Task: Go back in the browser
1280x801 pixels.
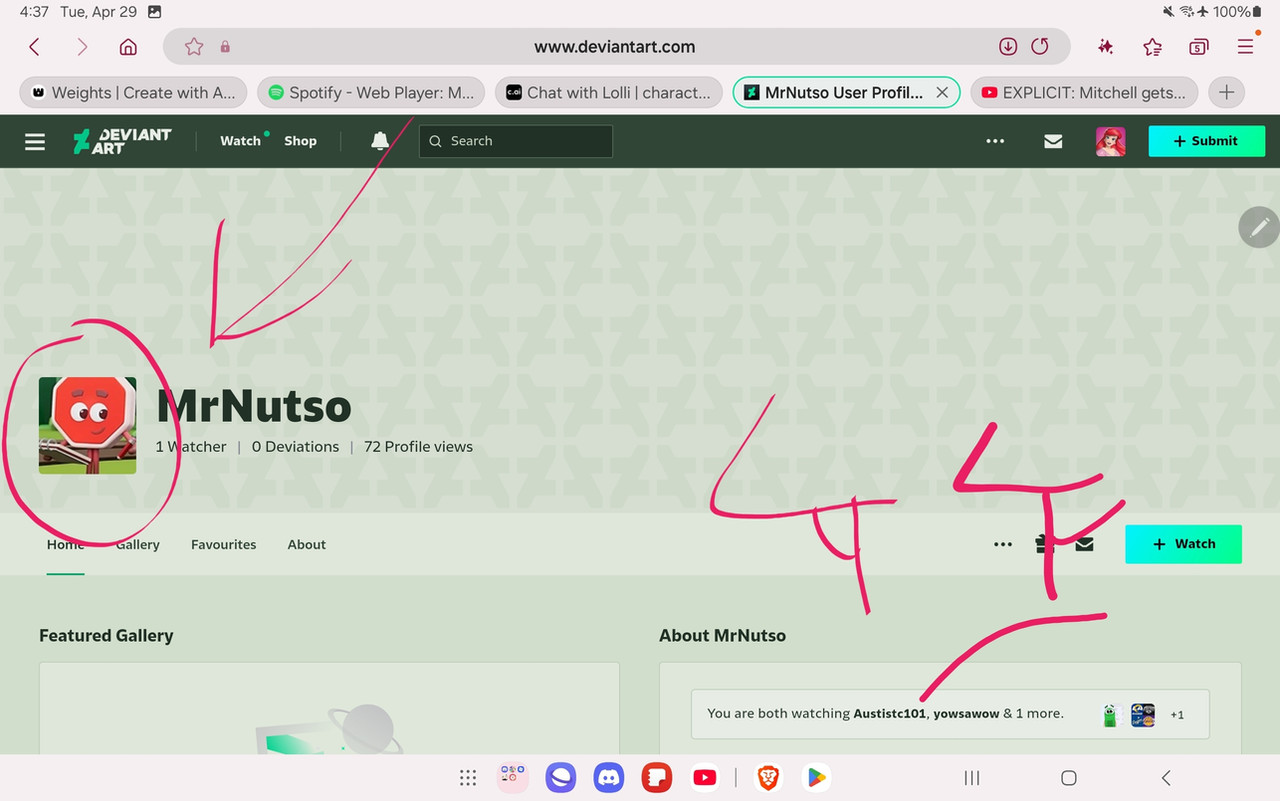Action: [x=34, y=47]
